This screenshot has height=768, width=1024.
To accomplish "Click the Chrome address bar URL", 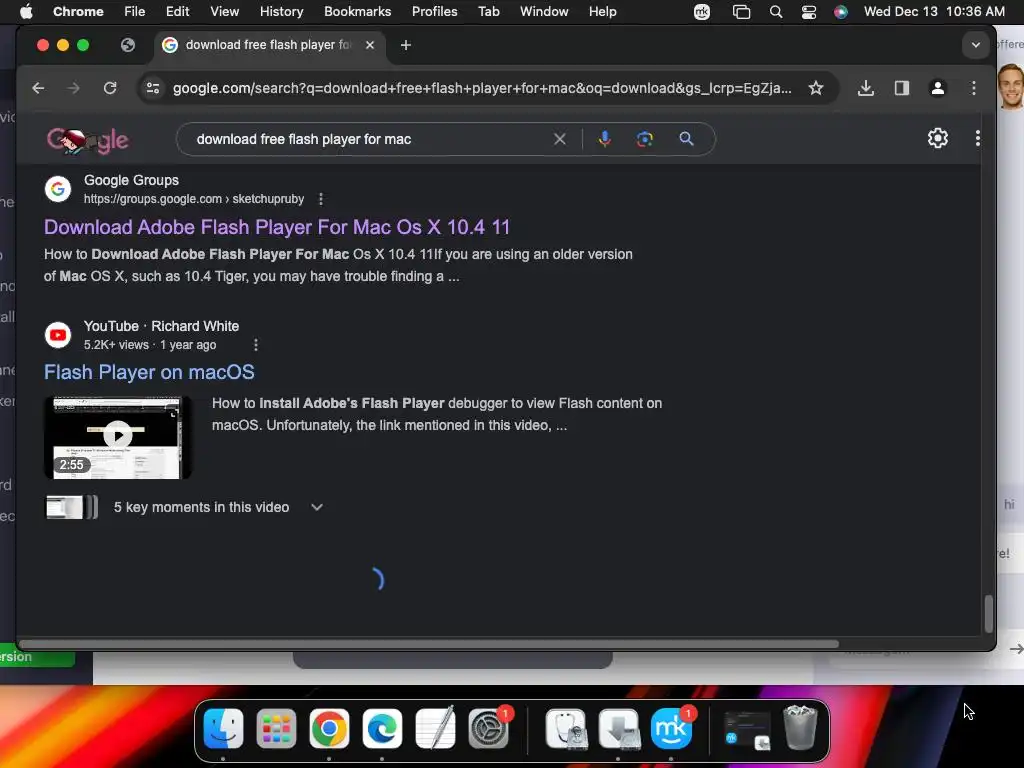I will (x=482, y=88).
